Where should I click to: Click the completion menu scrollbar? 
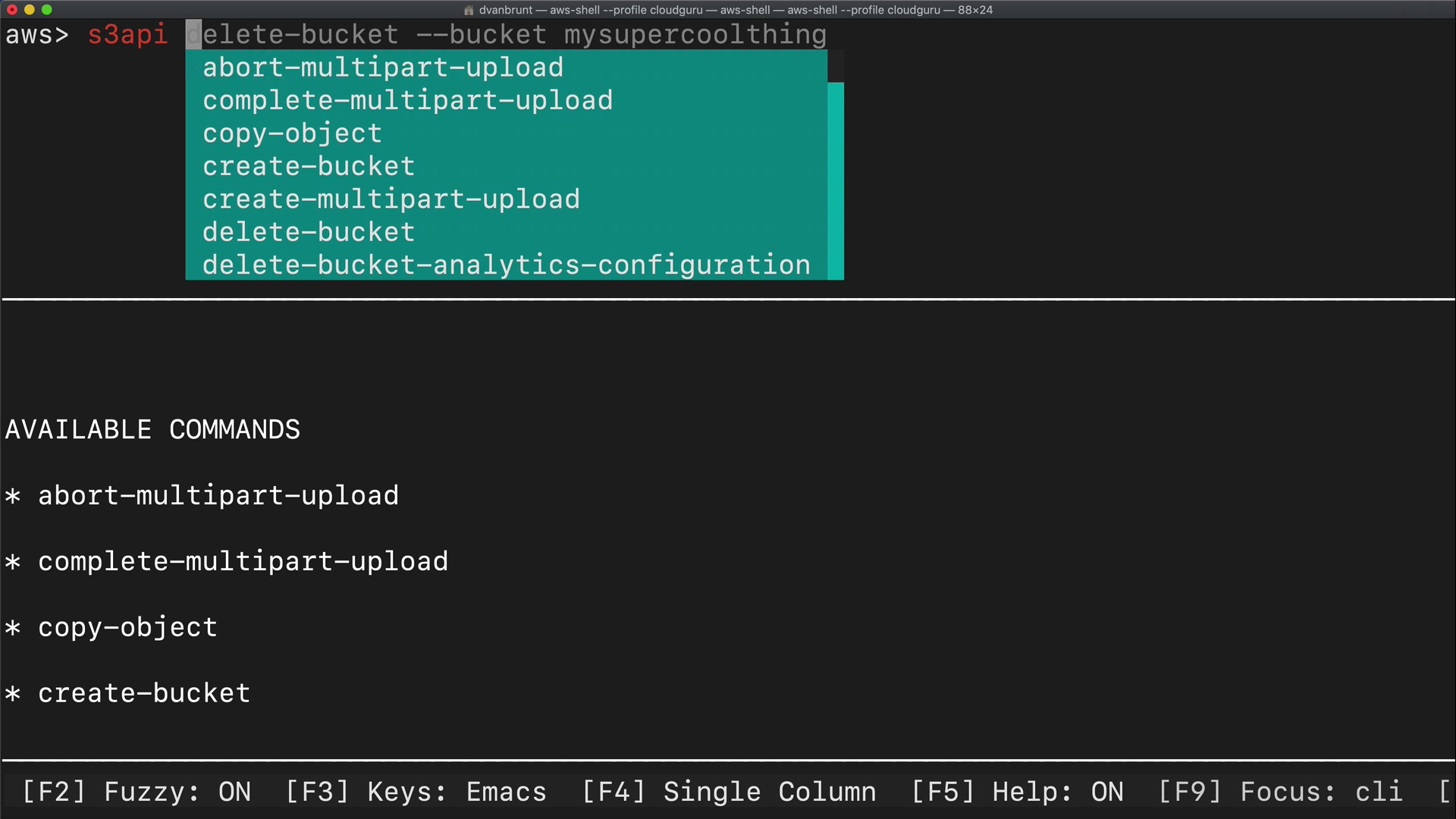[x=835, y=180]
